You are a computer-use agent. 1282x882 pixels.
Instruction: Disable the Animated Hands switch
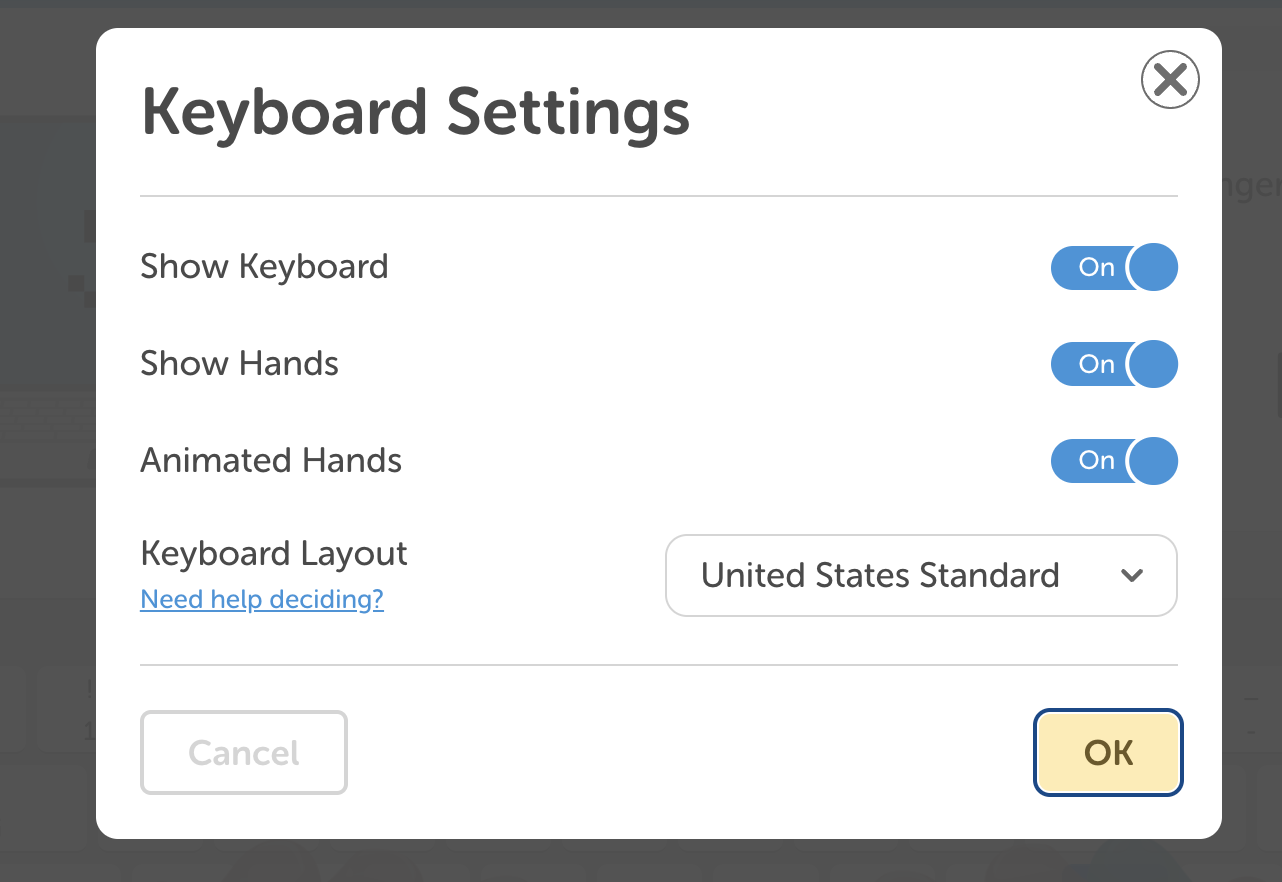click(x=1114, y=461)
